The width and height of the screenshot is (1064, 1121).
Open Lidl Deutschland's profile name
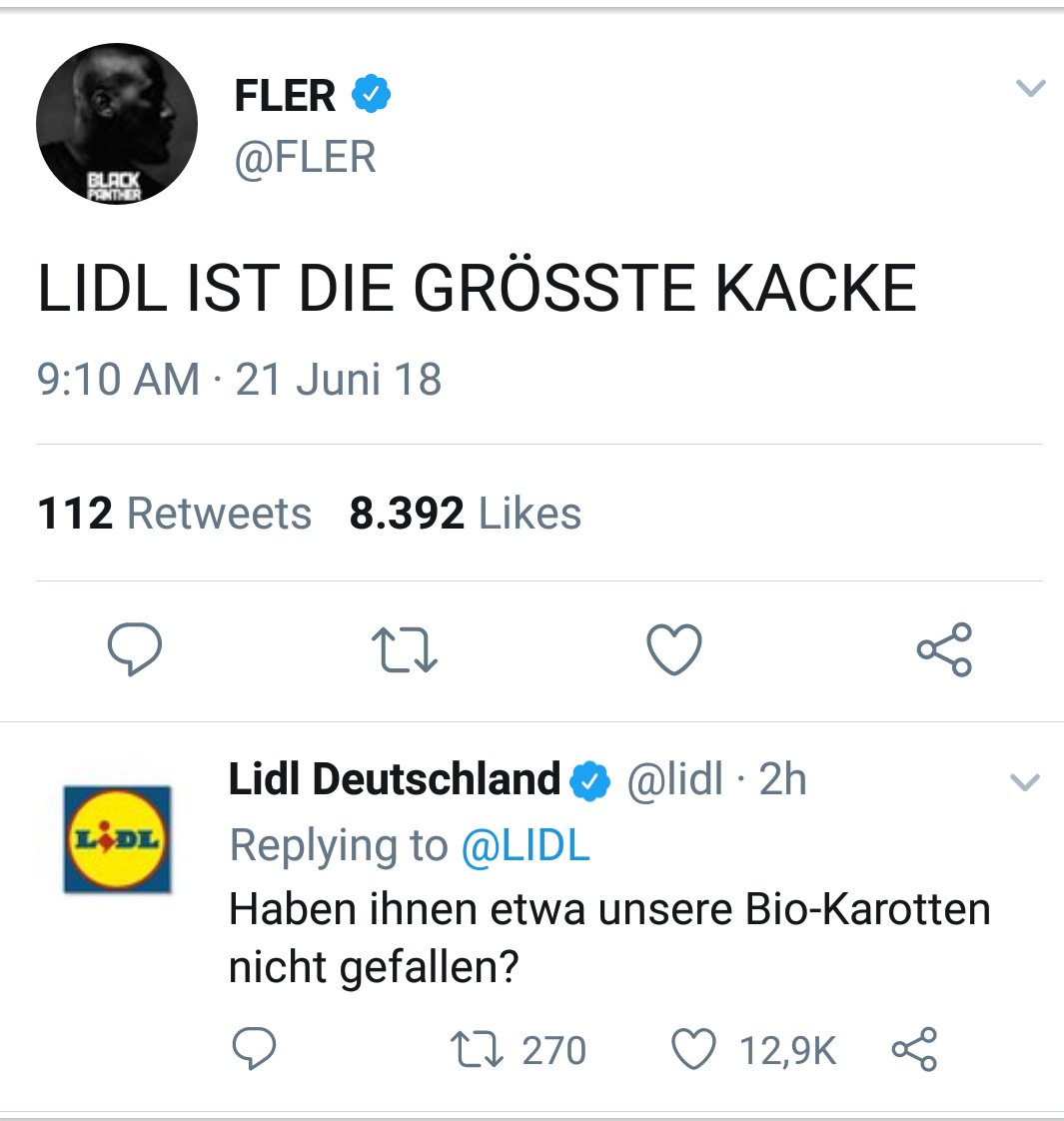(x=395, y=779)
